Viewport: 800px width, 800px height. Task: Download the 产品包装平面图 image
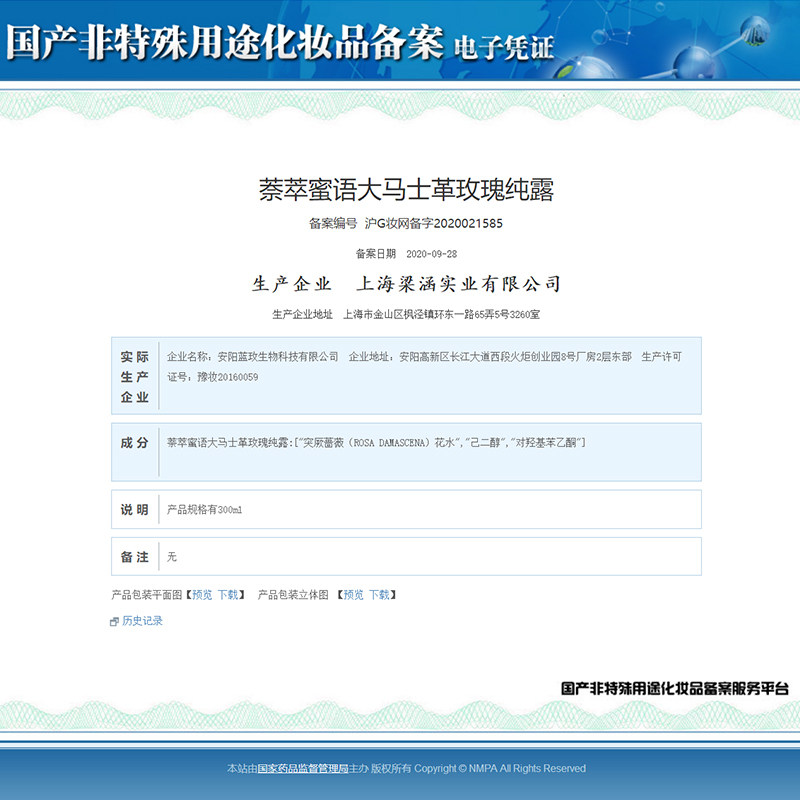[228, 594]
